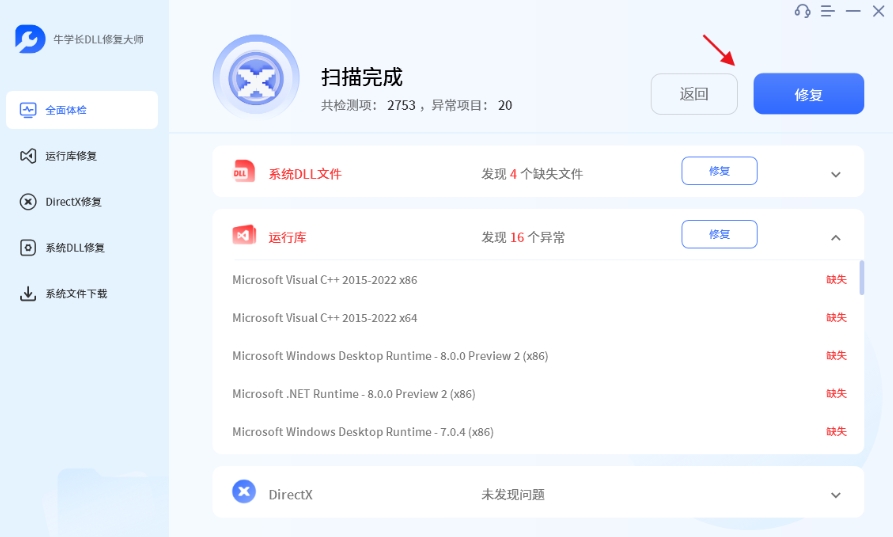The height and width of the screenshot is (537, 893).
Task: Open the 运行库修复 sidebar item
Action: click(x=82, y=156)
